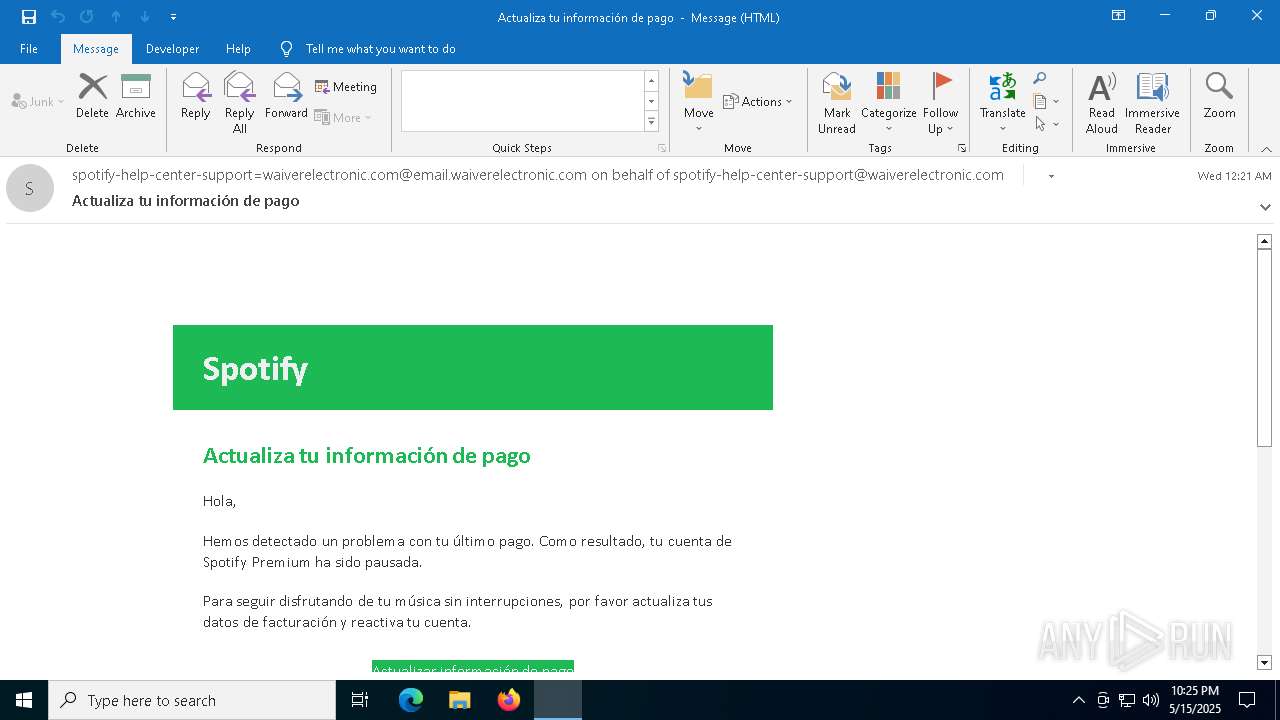Open the Windows Start menu
Image resolution: width=1280 pixels, height=720 pixels.
(x=24, y=700)
